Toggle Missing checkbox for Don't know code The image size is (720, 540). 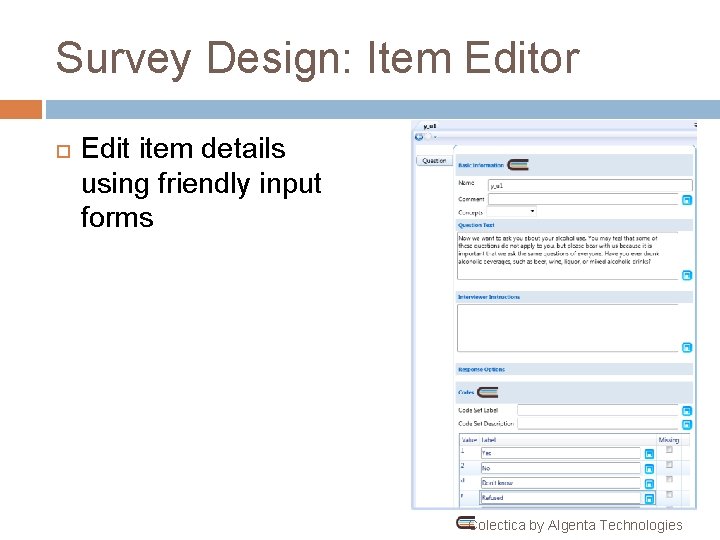[669, 479]
